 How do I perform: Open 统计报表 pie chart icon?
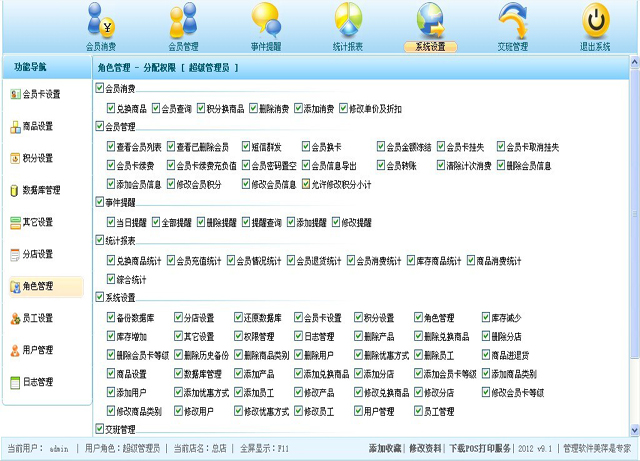(x=348, y=20)
